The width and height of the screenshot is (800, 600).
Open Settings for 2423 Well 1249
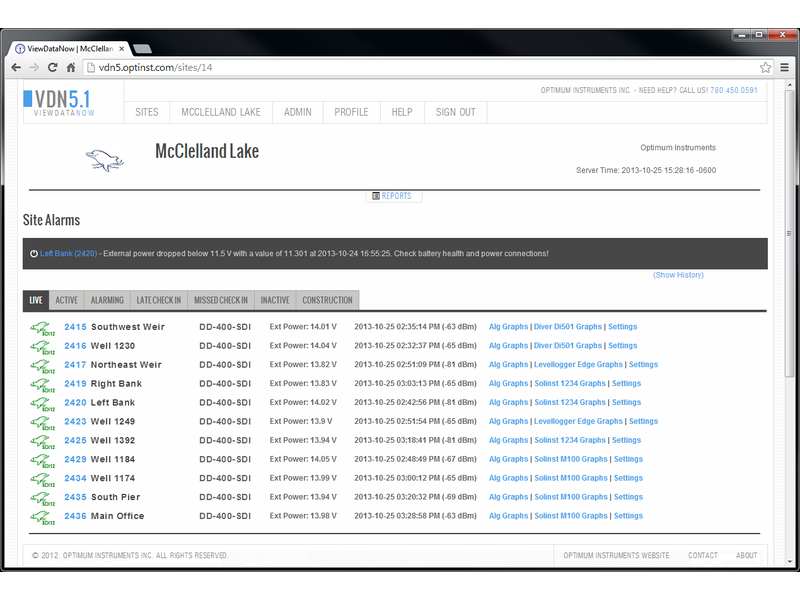click(x=643, y=421)
